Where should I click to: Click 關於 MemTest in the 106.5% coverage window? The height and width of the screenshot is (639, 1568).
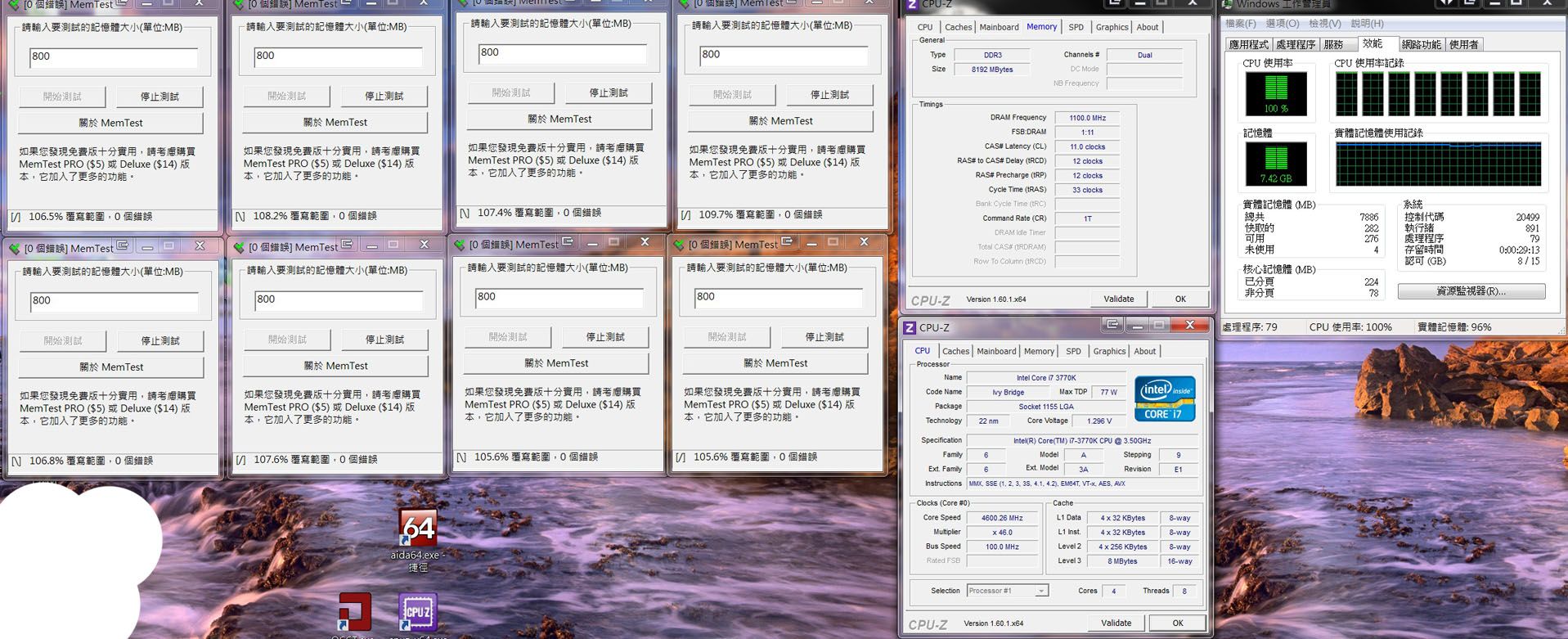(x=110, y=123)
